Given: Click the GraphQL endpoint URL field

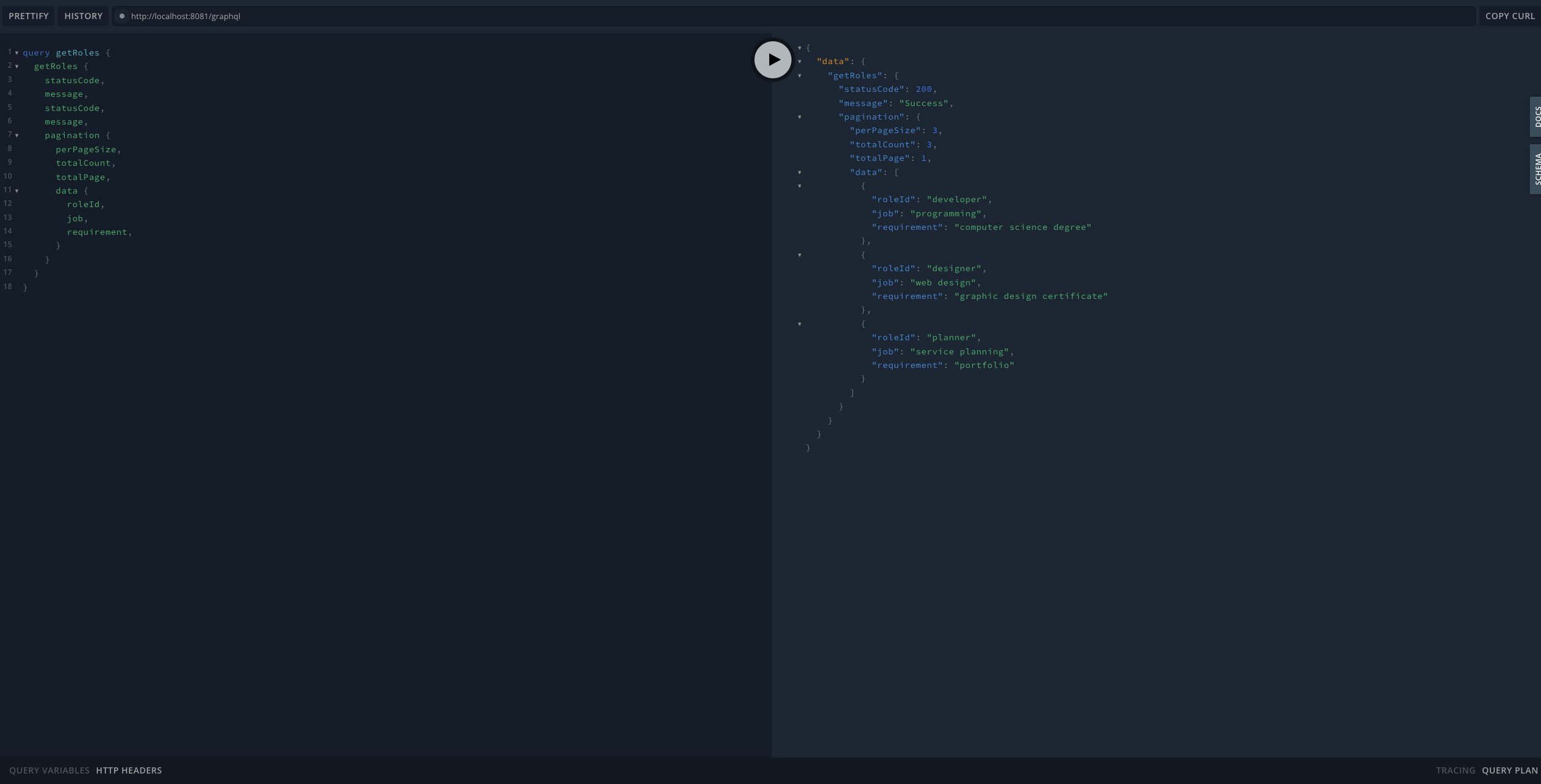Looking at the screenshot, I should tap(185, 17).
